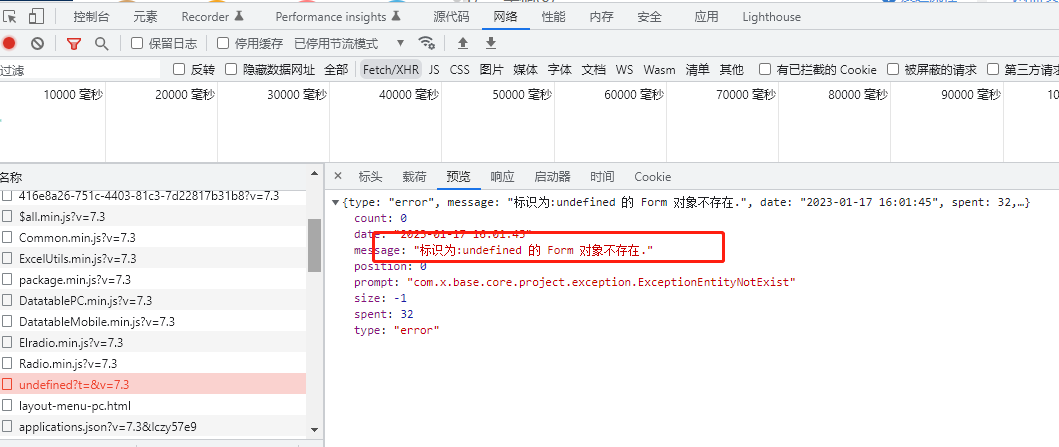1059x447 pixels.
Task: Tick the 第三方请求 checkbox
Action: pyautogui.click(x=993, y=69)
